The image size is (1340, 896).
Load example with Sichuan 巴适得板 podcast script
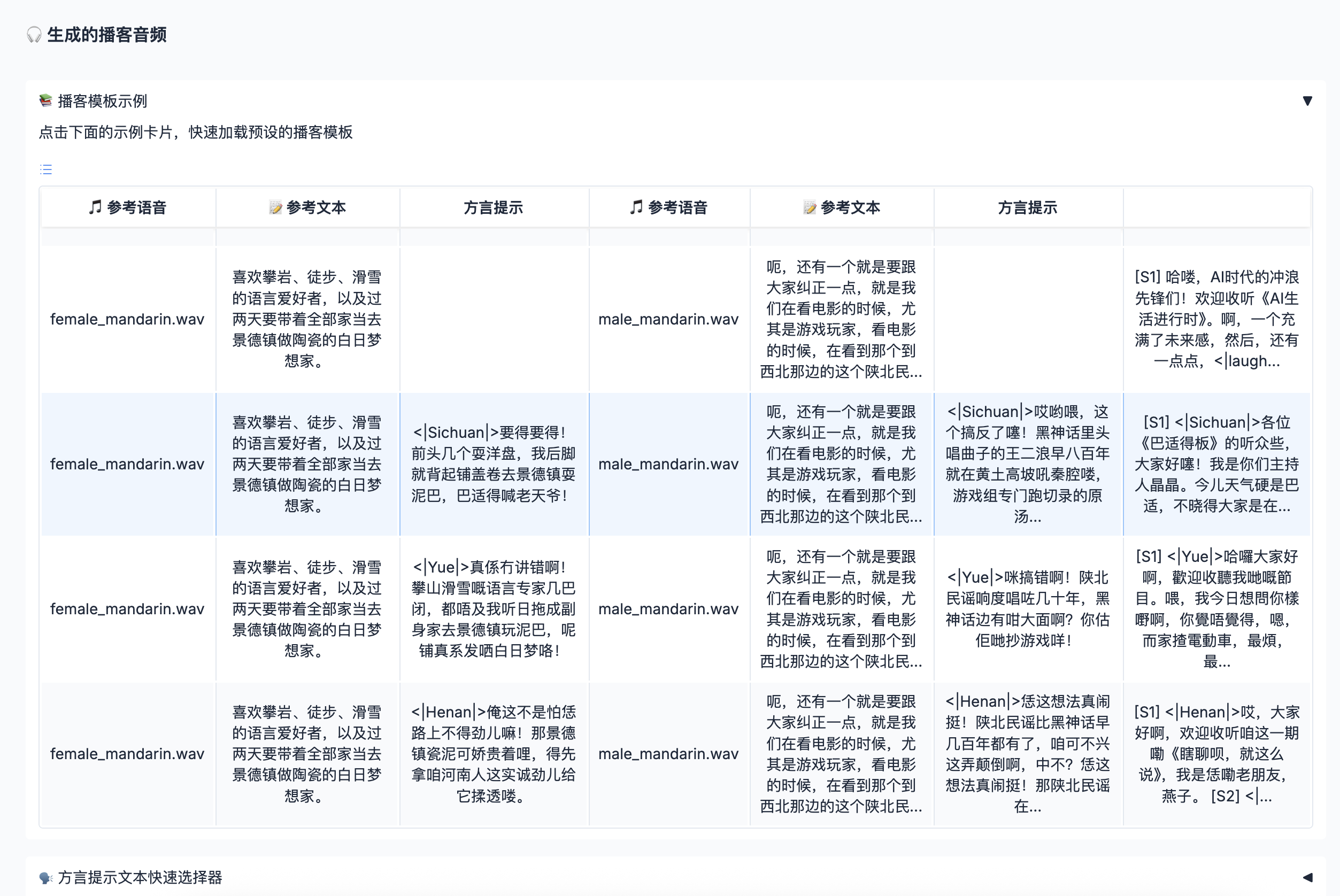pyautogui.click(x=1216, y=464)
